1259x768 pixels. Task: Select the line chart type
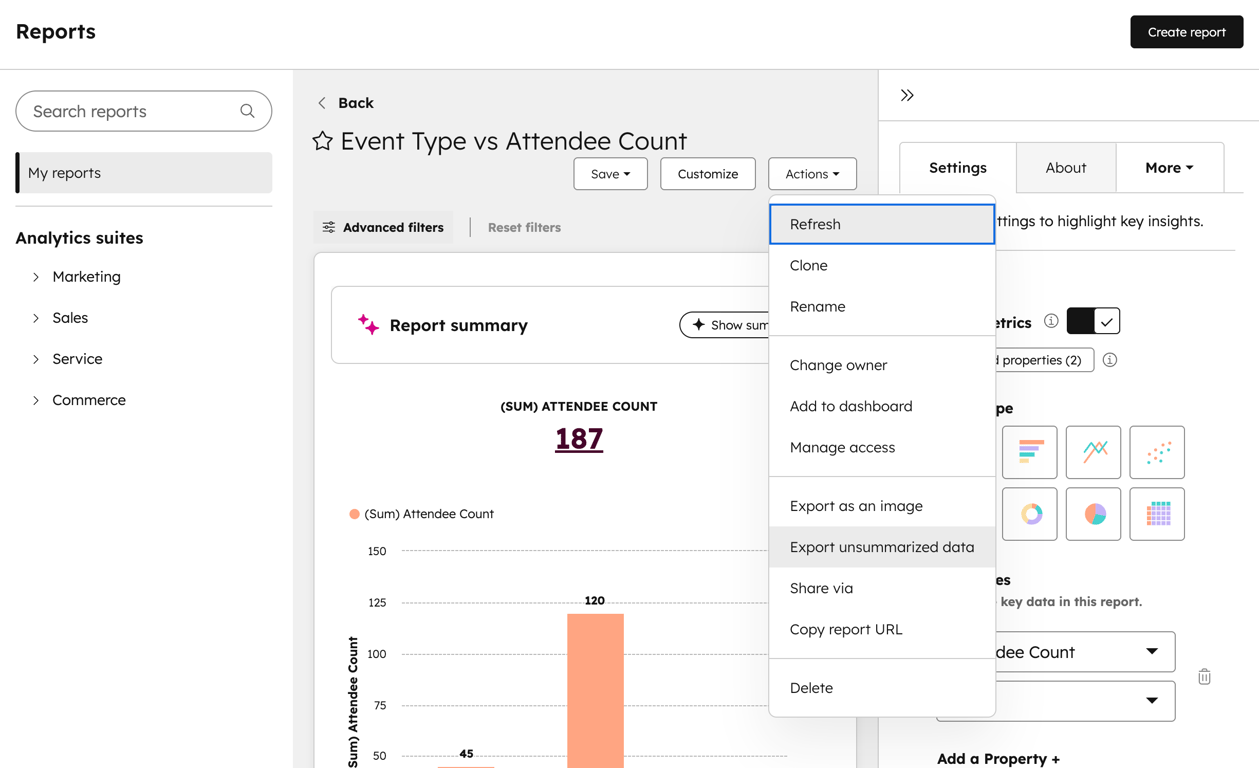coord(1093,452)
